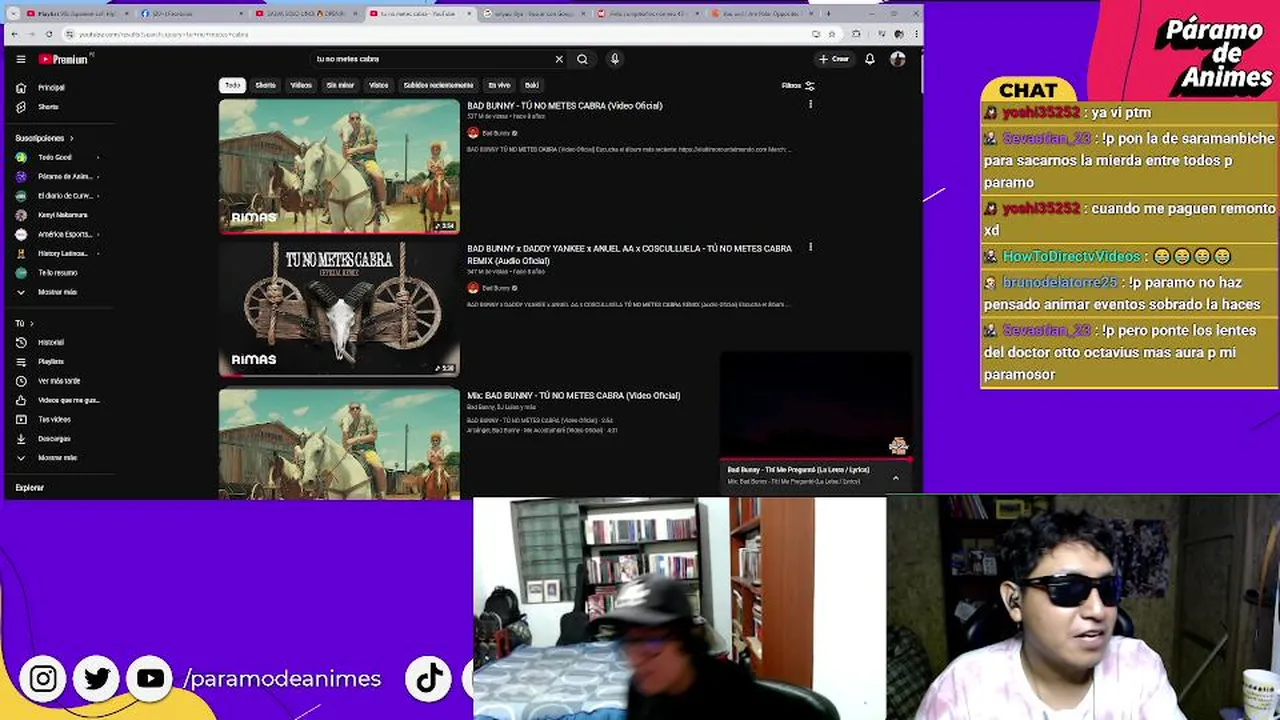Seek on the miniplayer red progress bar
Viewport: 1280px width, 720px height.
click(815, 460)
